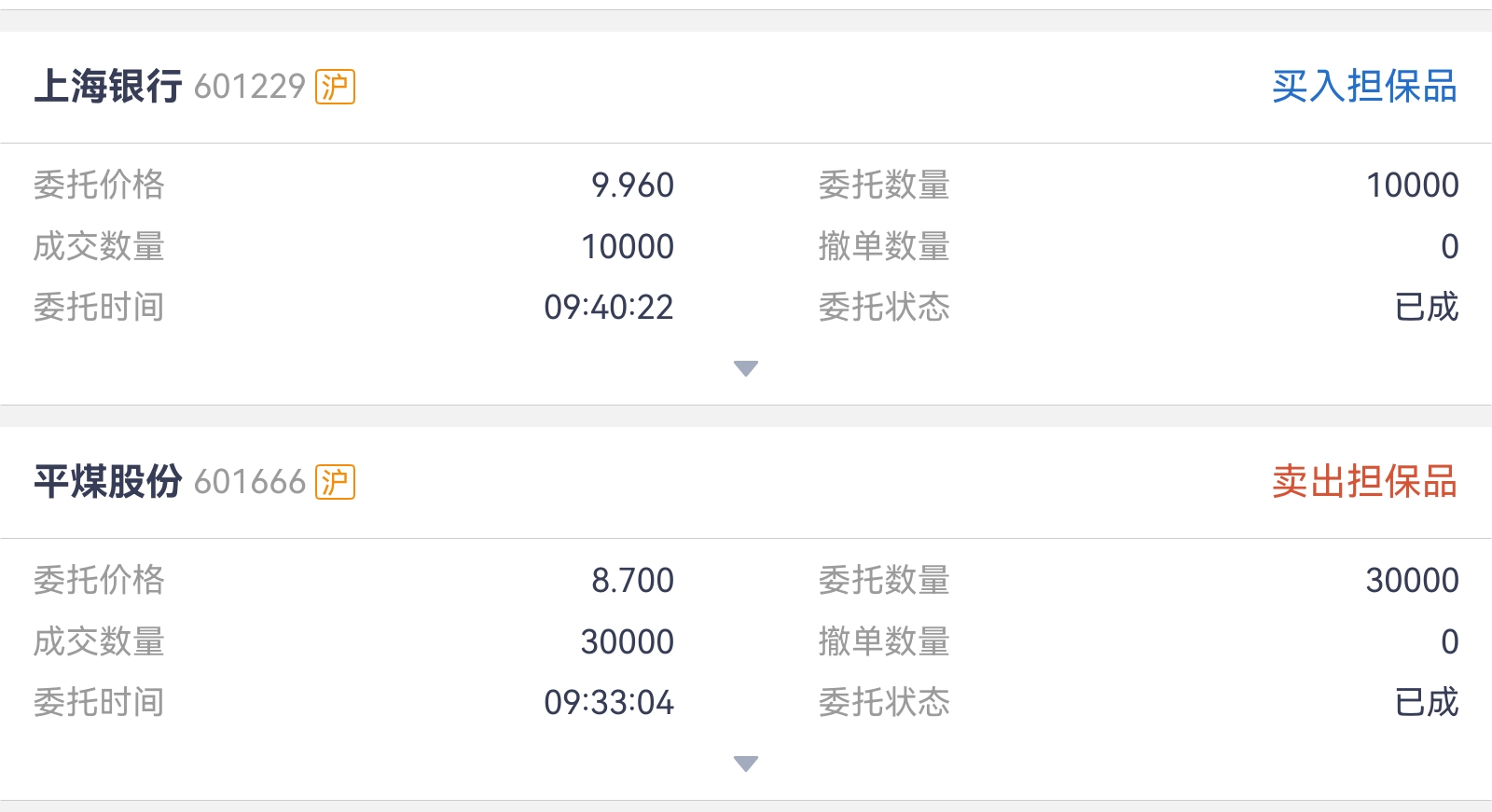
Task: Open the 上海银行 stock name
Action: click(108, 87)
